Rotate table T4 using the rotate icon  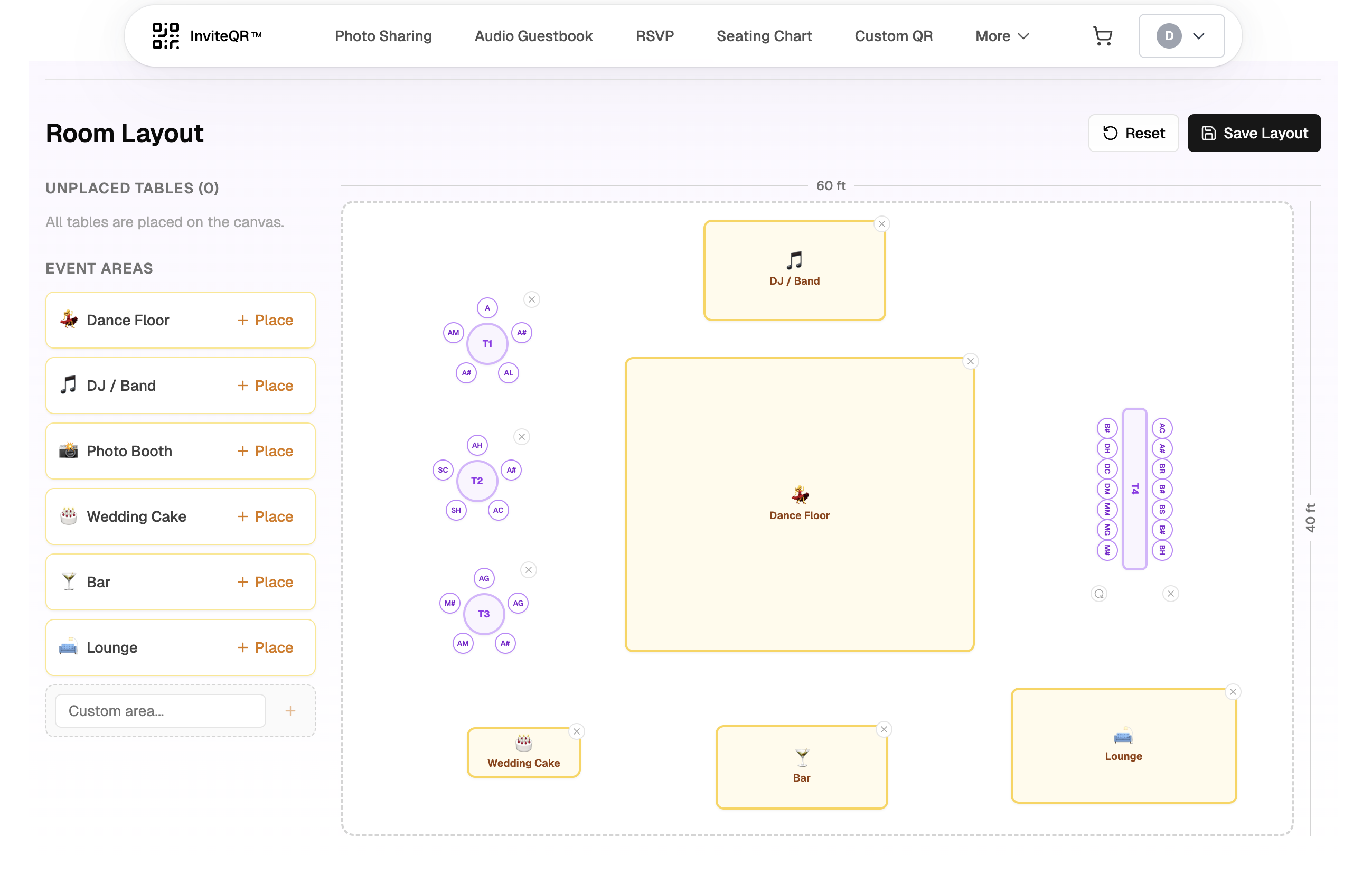[x=1098, y=594]
